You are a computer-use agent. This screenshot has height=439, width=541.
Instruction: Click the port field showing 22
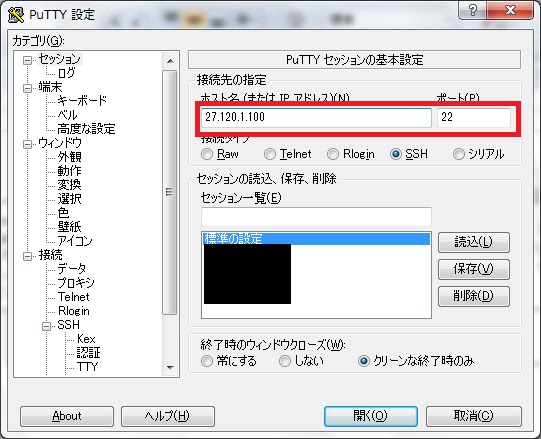pyautogui.click(x=474, y=117)
